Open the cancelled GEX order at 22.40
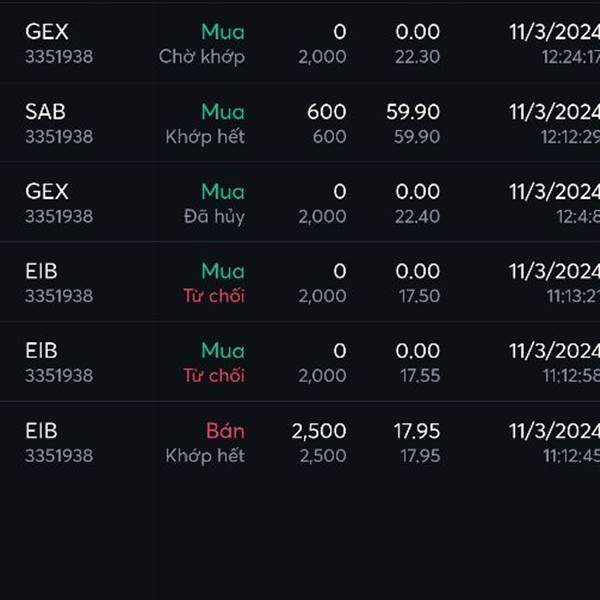This screenshot has height=600, width=600. pyautogui.click(x=300, y=203)
